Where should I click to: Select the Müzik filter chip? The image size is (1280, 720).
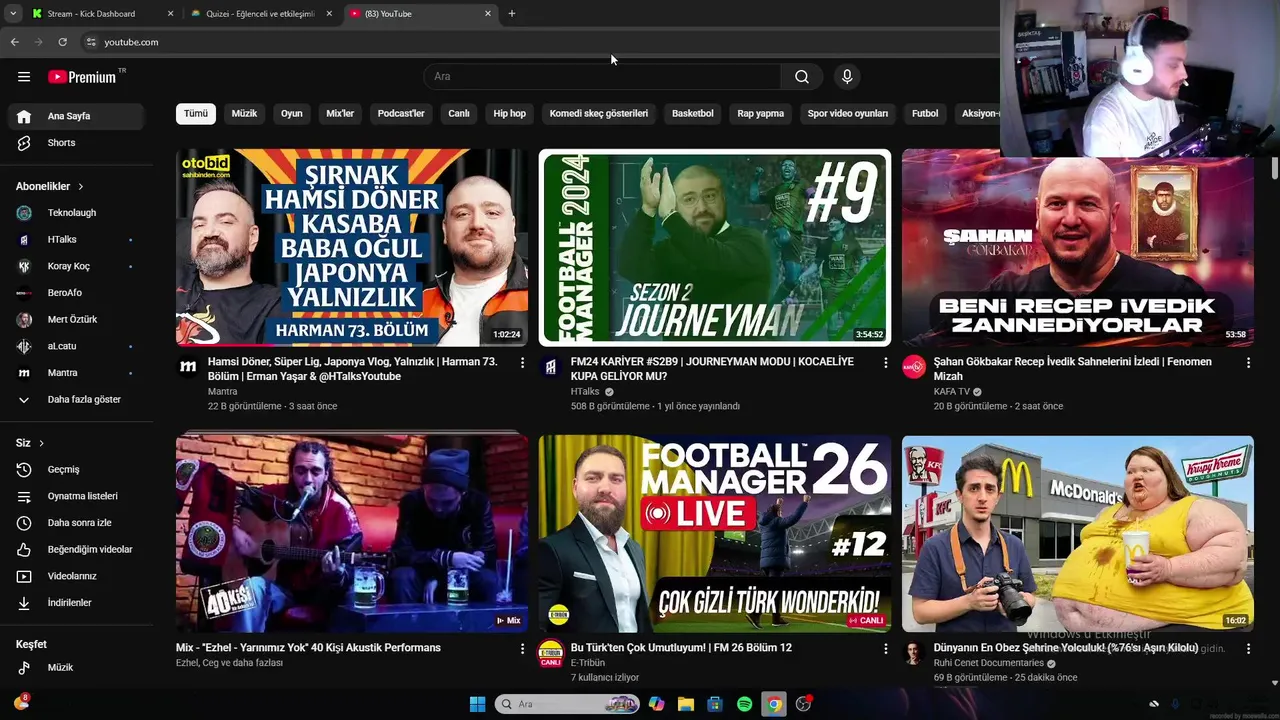tap(244, 114)
